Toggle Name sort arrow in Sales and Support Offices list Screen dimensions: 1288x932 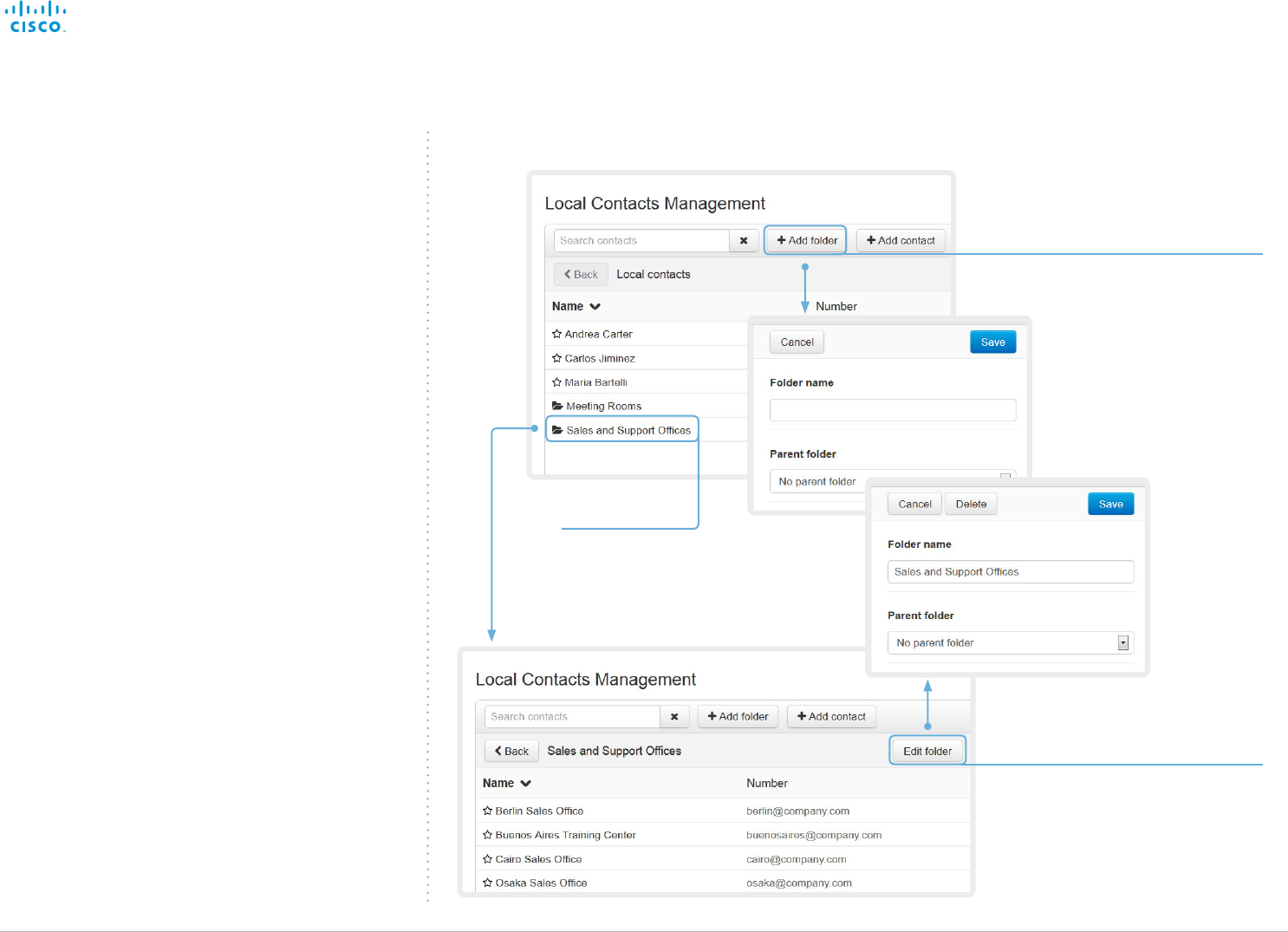[525, 783]
